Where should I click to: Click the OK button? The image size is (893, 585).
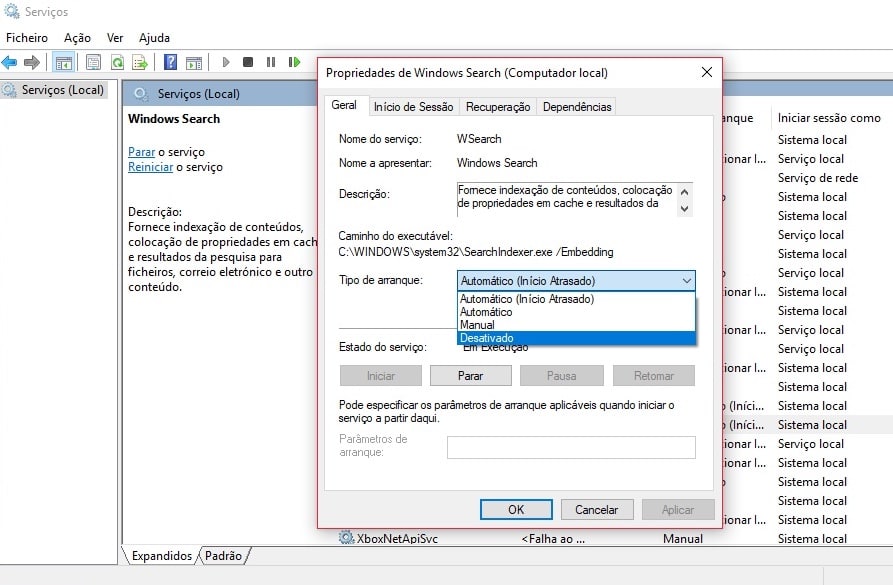[516, 509]
